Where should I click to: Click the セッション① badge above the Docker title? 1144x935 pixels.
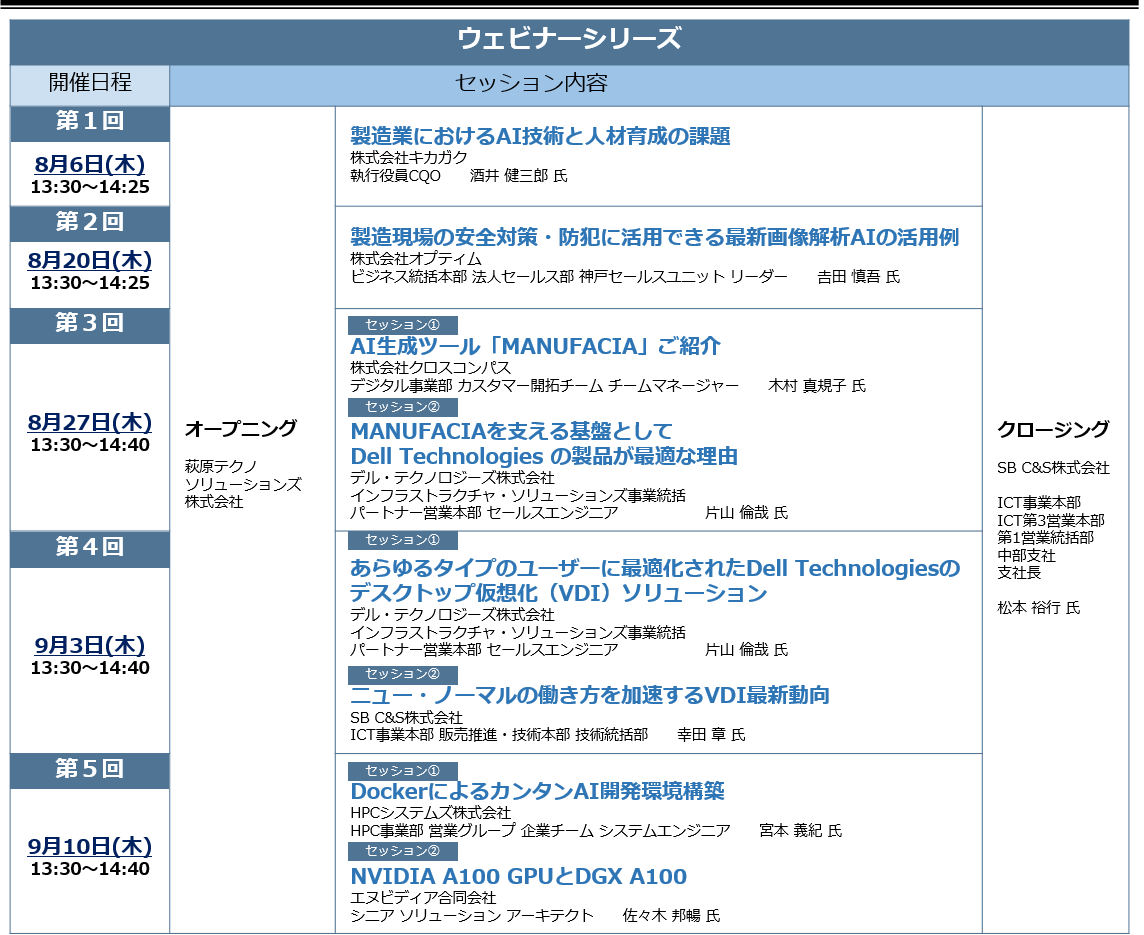click(x=403, y=771)
